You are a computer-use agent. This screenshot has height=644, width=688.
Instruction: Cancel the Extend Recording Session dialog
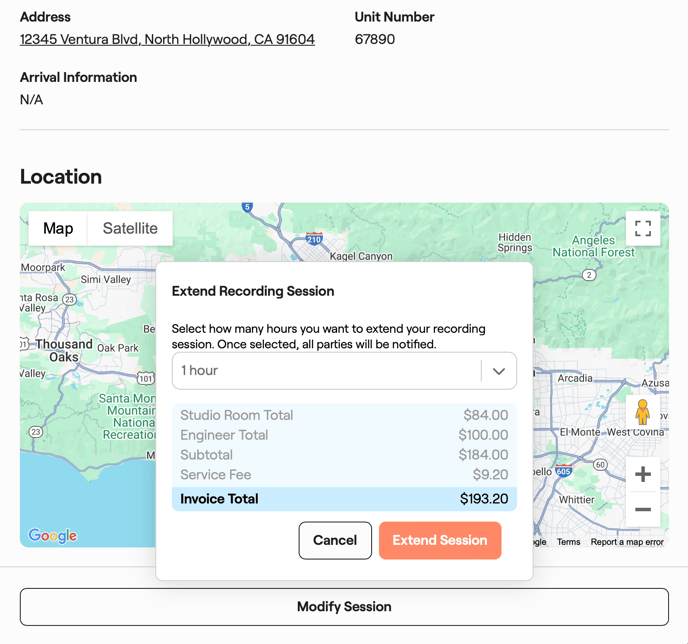(x=335, y=540)
